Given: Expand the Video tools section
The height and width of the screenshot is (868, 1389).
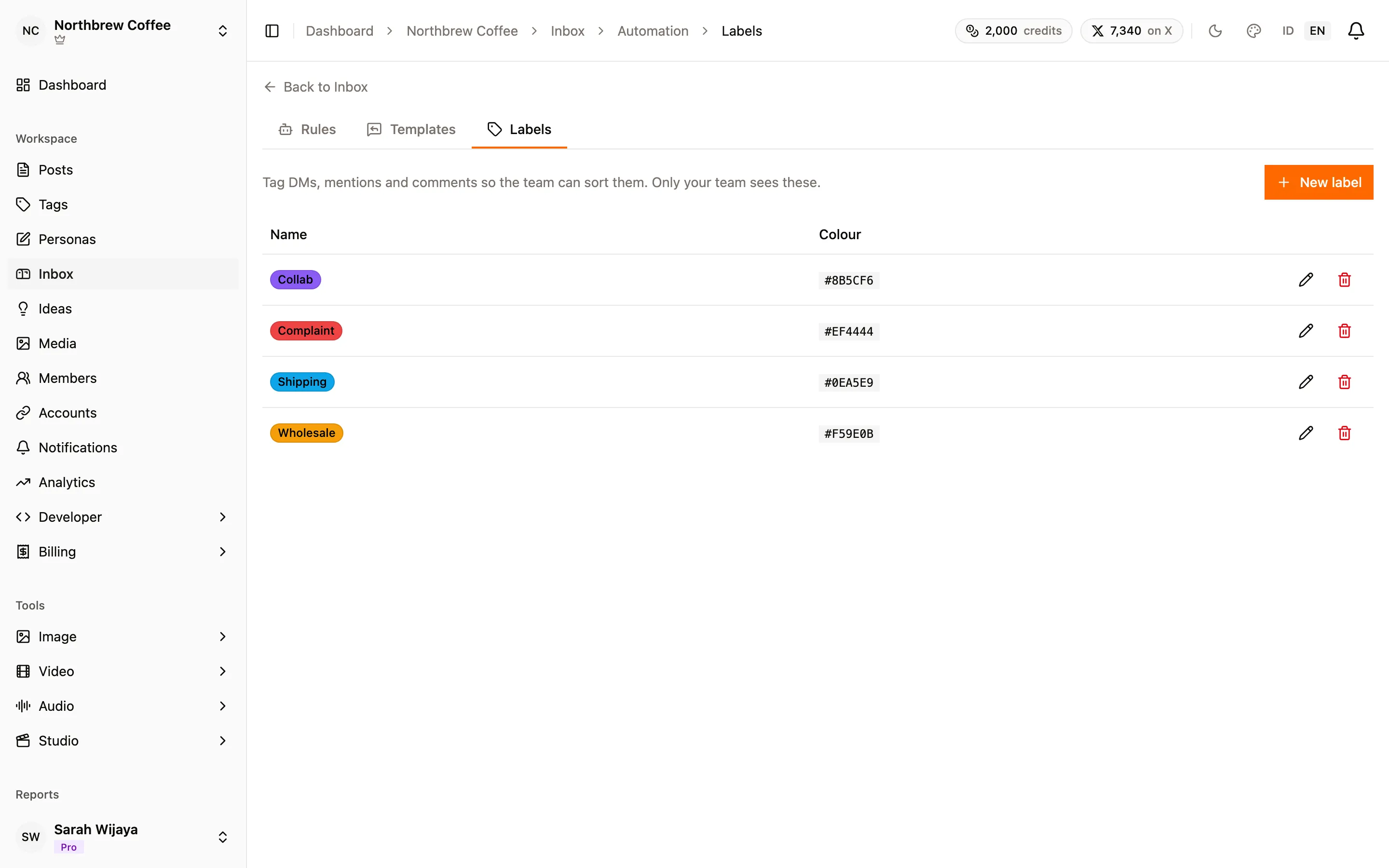Looking at the screenshot, I should (x=123, y=671).
